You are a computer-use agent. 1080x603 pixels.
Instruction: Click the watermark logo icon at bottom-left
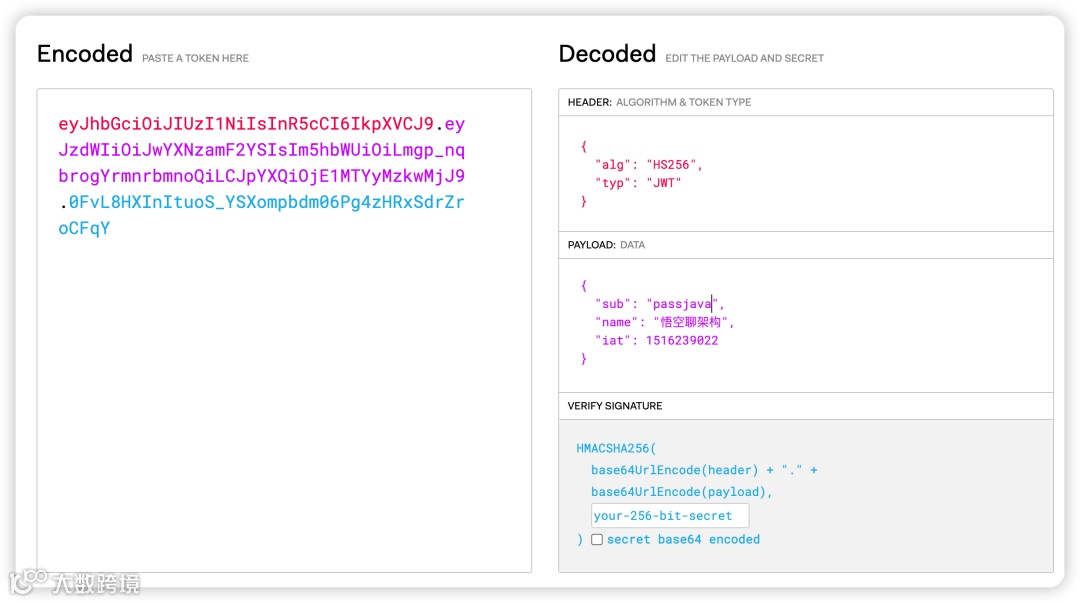coord(28,581)
